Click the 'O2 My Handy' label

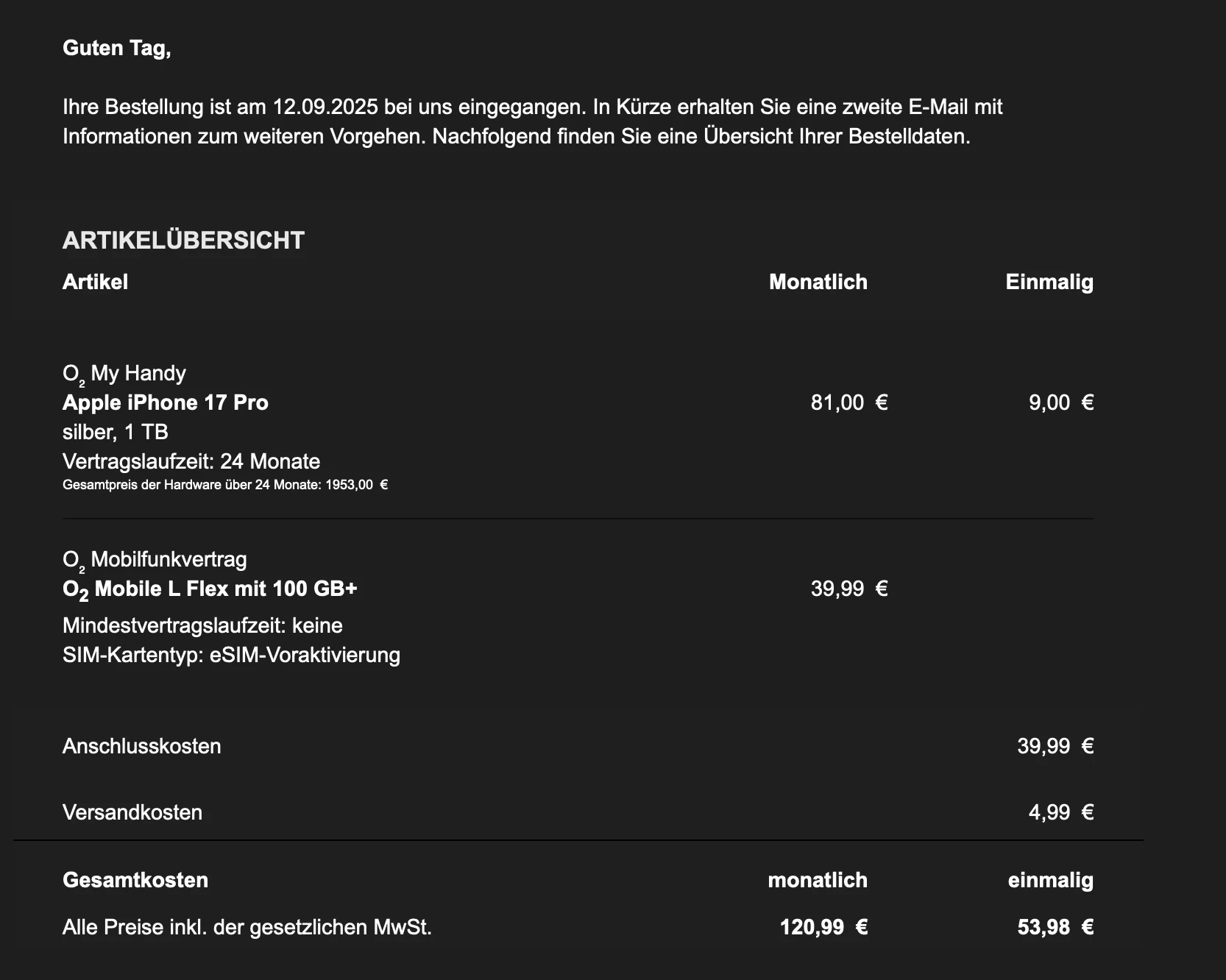(x=124, y=374)
